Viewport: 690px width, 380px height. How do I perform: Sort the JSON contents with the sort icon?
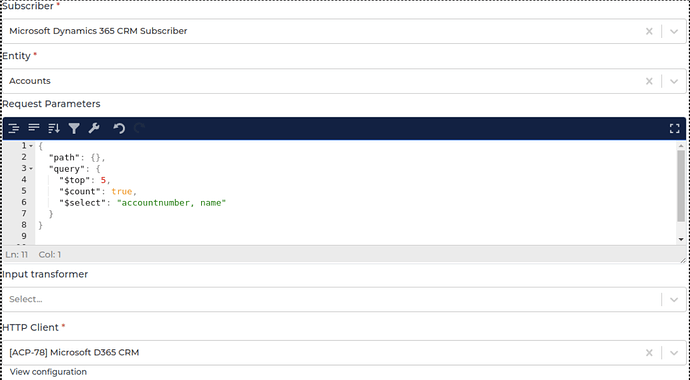click(54, 128)
